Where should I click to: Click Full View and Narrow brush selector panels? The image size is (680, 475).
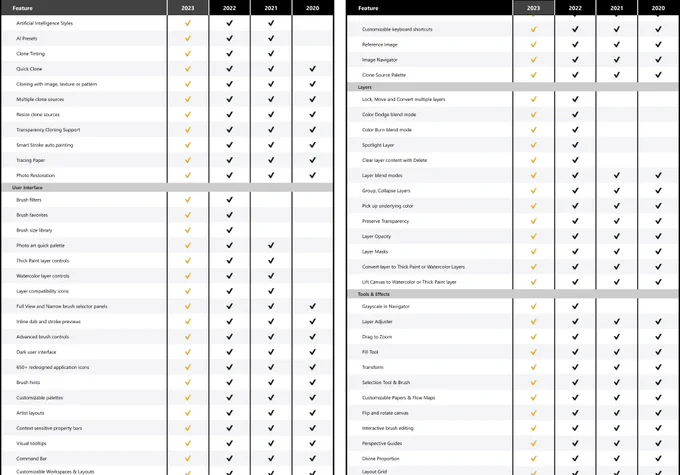click(x=62, y=306)
